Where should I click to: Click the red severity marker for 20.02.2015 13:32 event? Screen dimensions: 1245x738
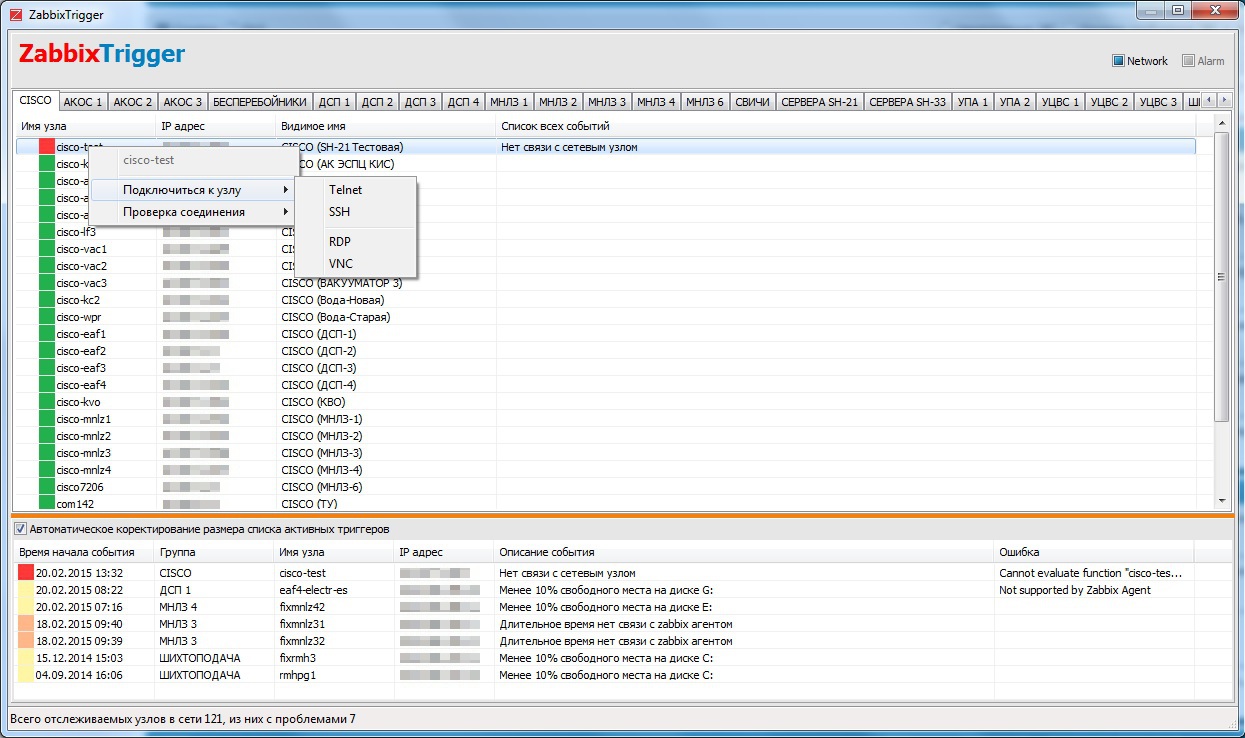26,573
